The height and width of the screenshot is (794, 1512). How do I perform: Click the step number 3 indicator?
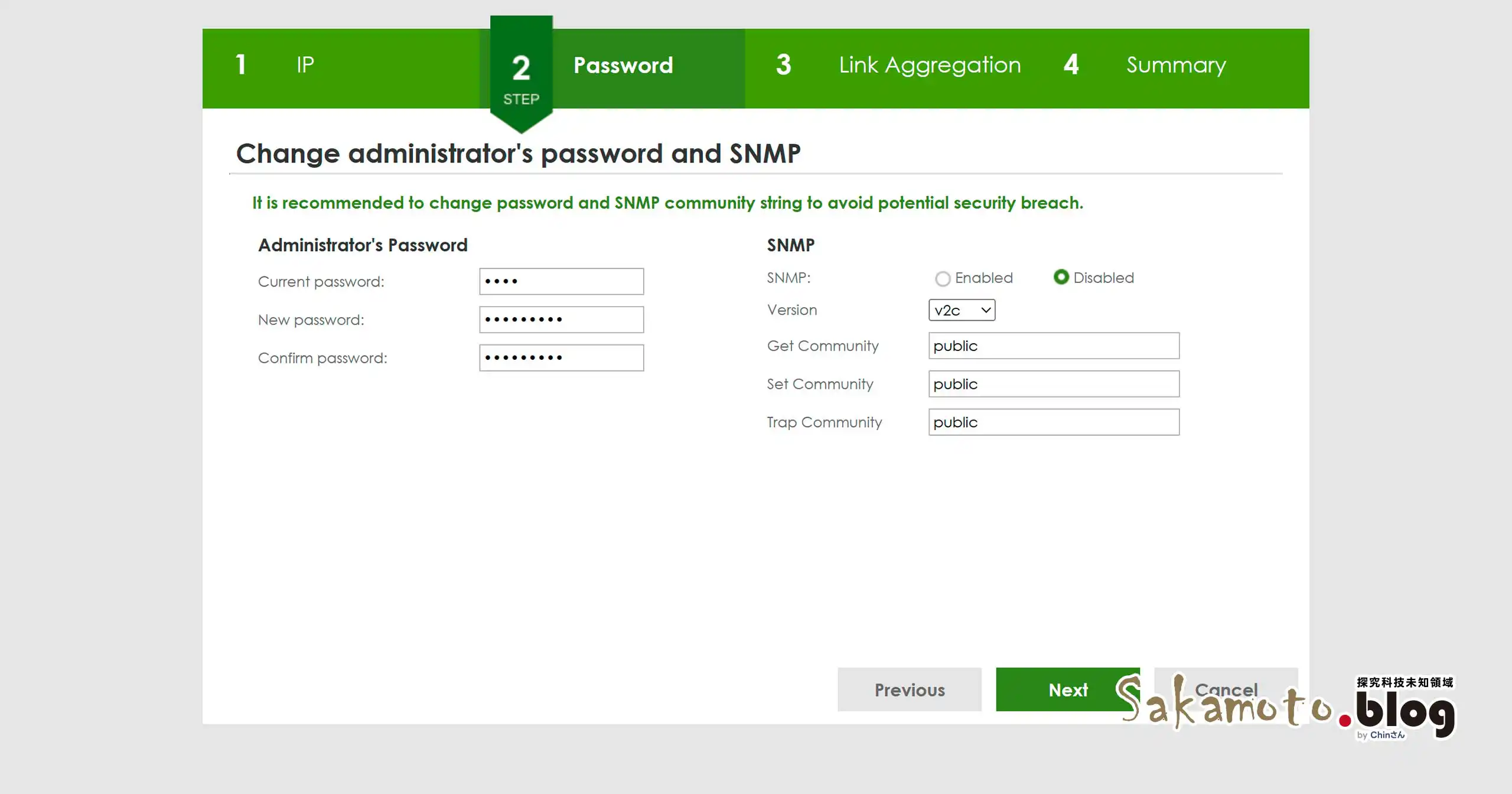pyautogui.click(x=784, y=65)
